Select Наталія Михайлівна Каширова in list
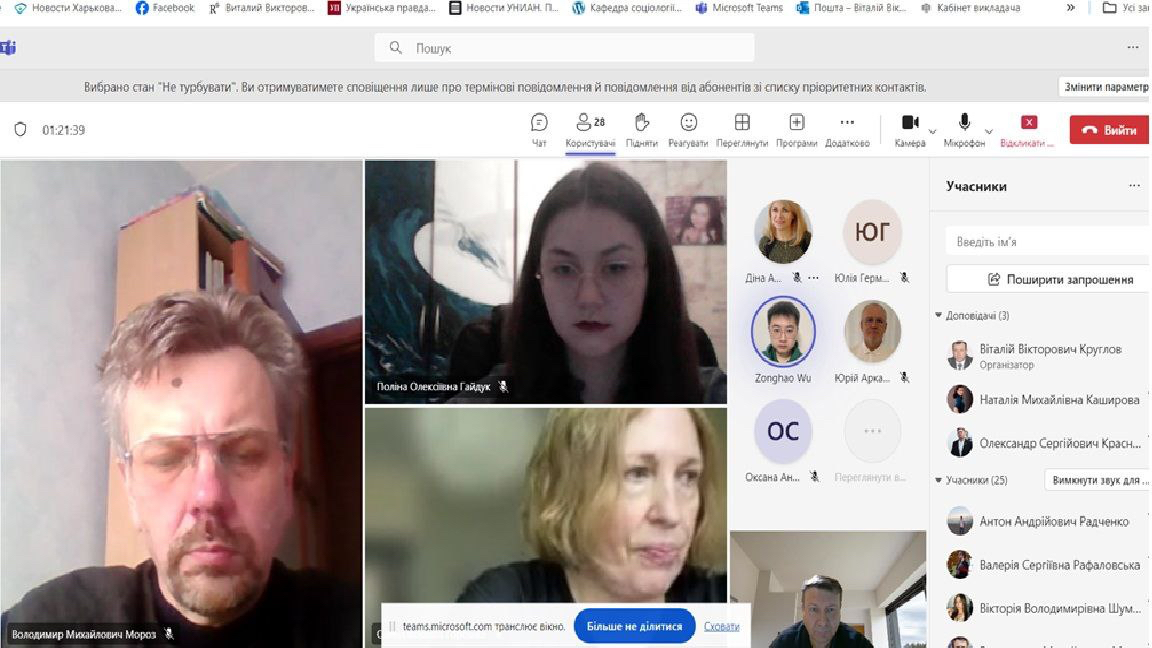This screenshot has width=1152, height=648. pos(1042,400)
